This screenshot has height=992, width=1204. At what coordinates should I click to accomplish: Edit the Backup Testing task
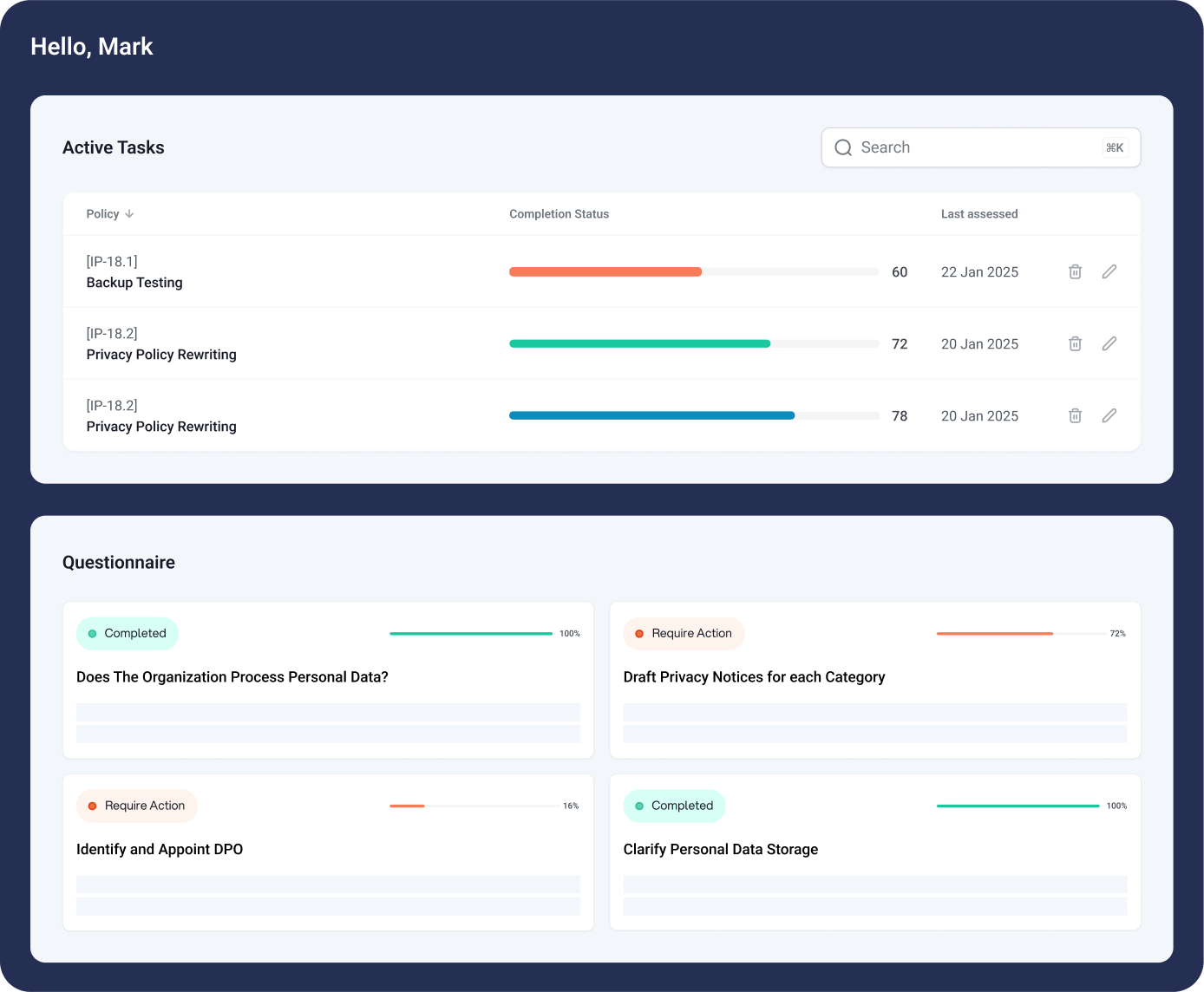point(1109,271)
